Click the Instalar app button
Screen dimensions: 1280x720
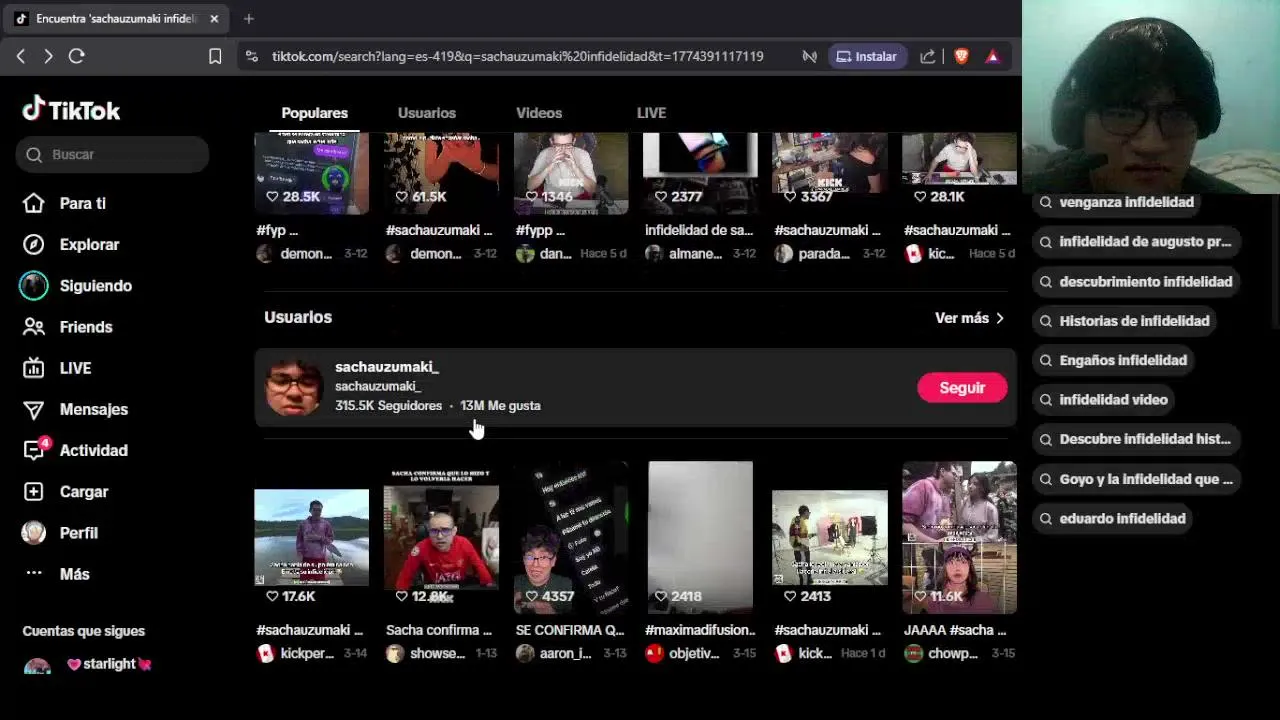[867, 56]
